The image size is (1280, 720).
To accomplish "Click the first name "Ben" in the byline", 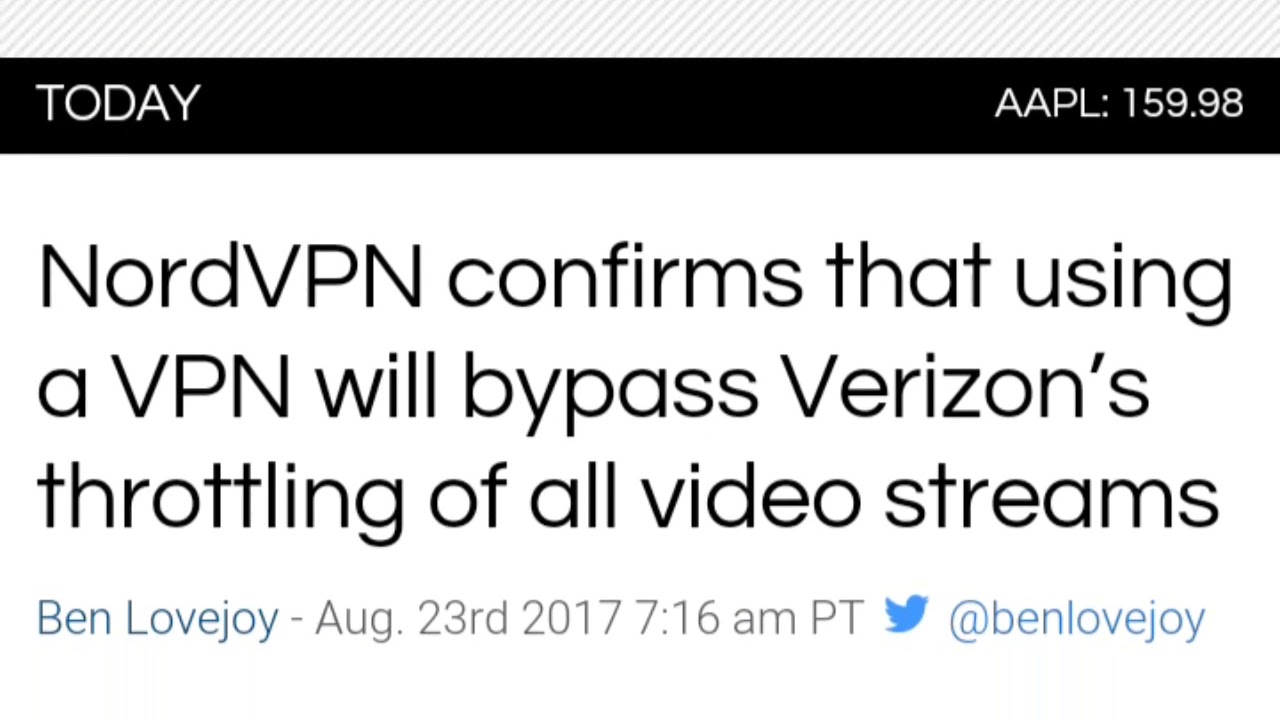I will click(x=72, y=618).
